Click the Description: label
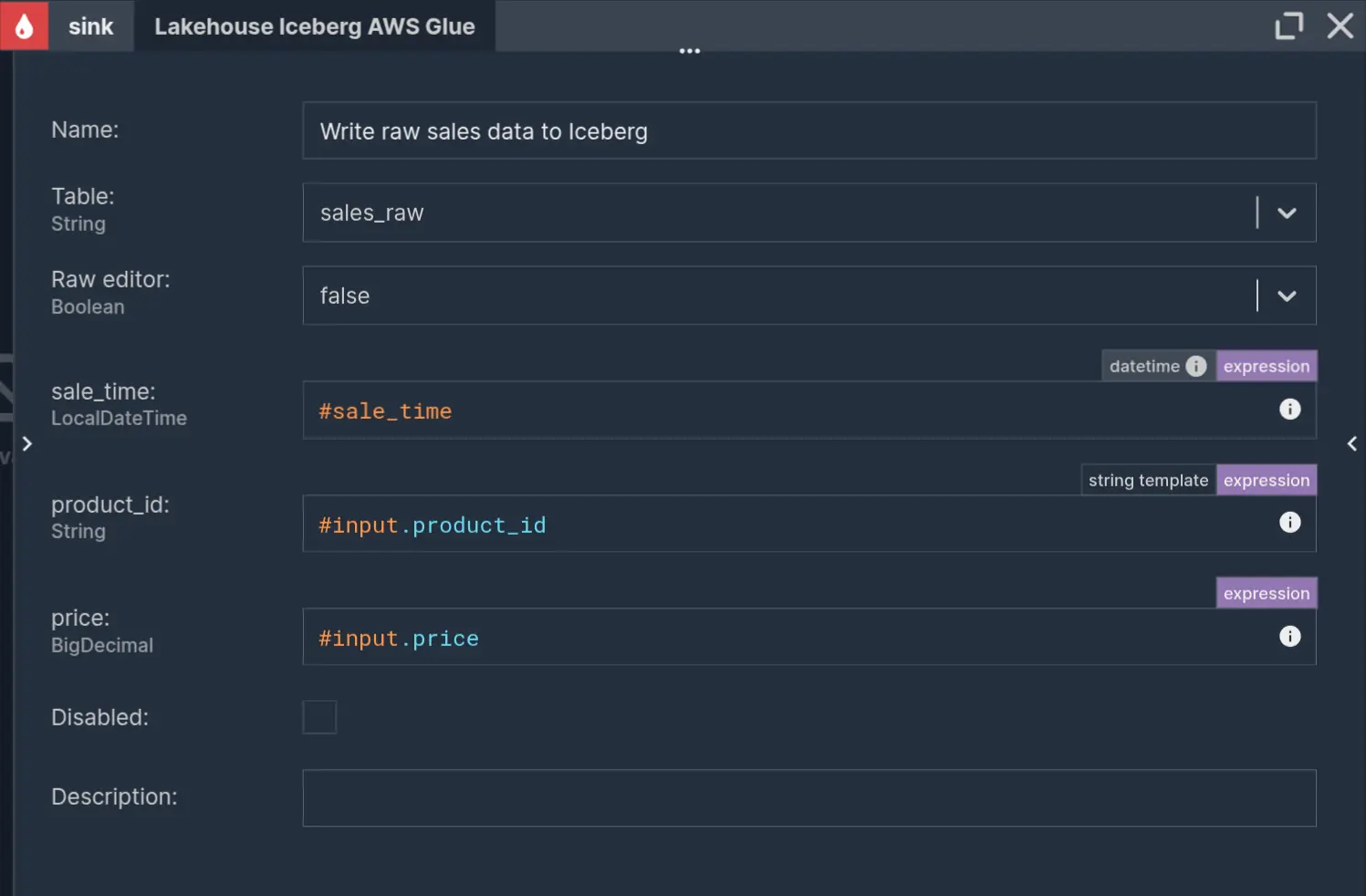 point(114,797)
